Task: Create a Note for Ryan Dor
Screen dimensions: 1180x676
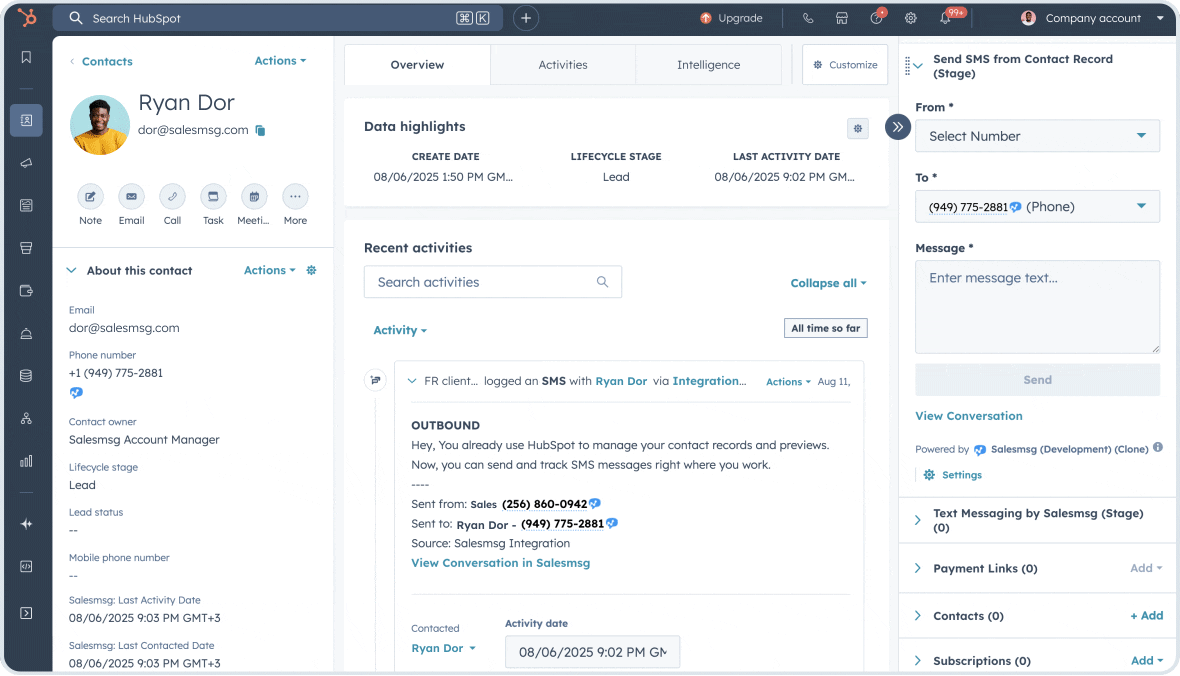Action: pos(90,196)
